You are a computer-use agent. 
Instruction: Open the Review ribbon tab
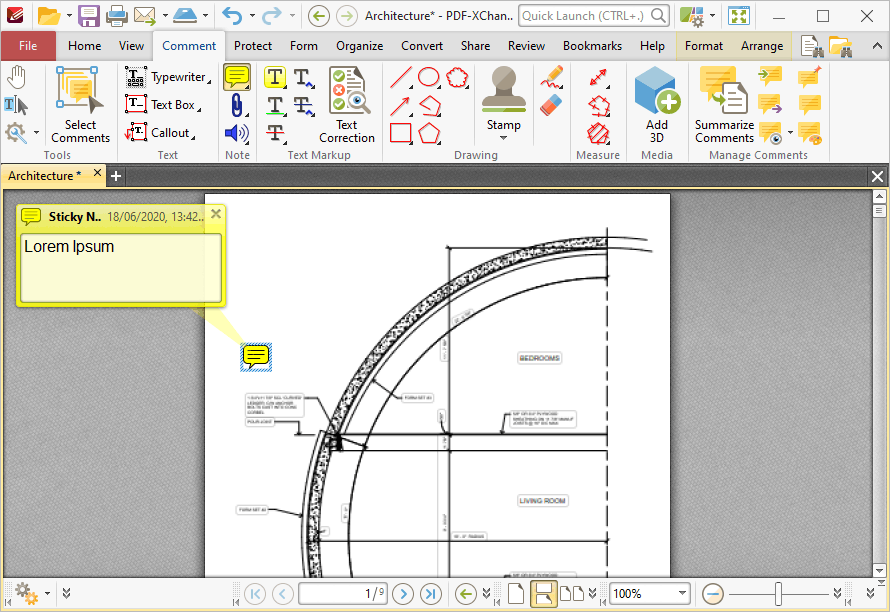pyautogui.click(x=526, y=46)
